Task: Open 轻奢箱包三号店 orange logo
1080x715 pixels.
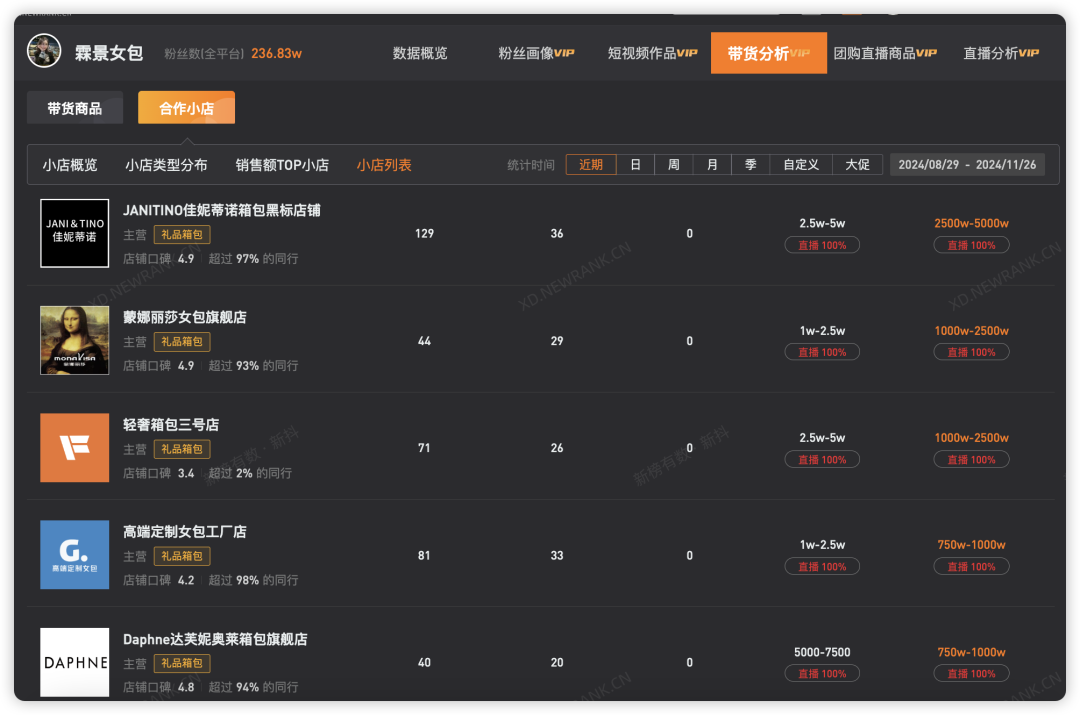Action: coord(74,448)
